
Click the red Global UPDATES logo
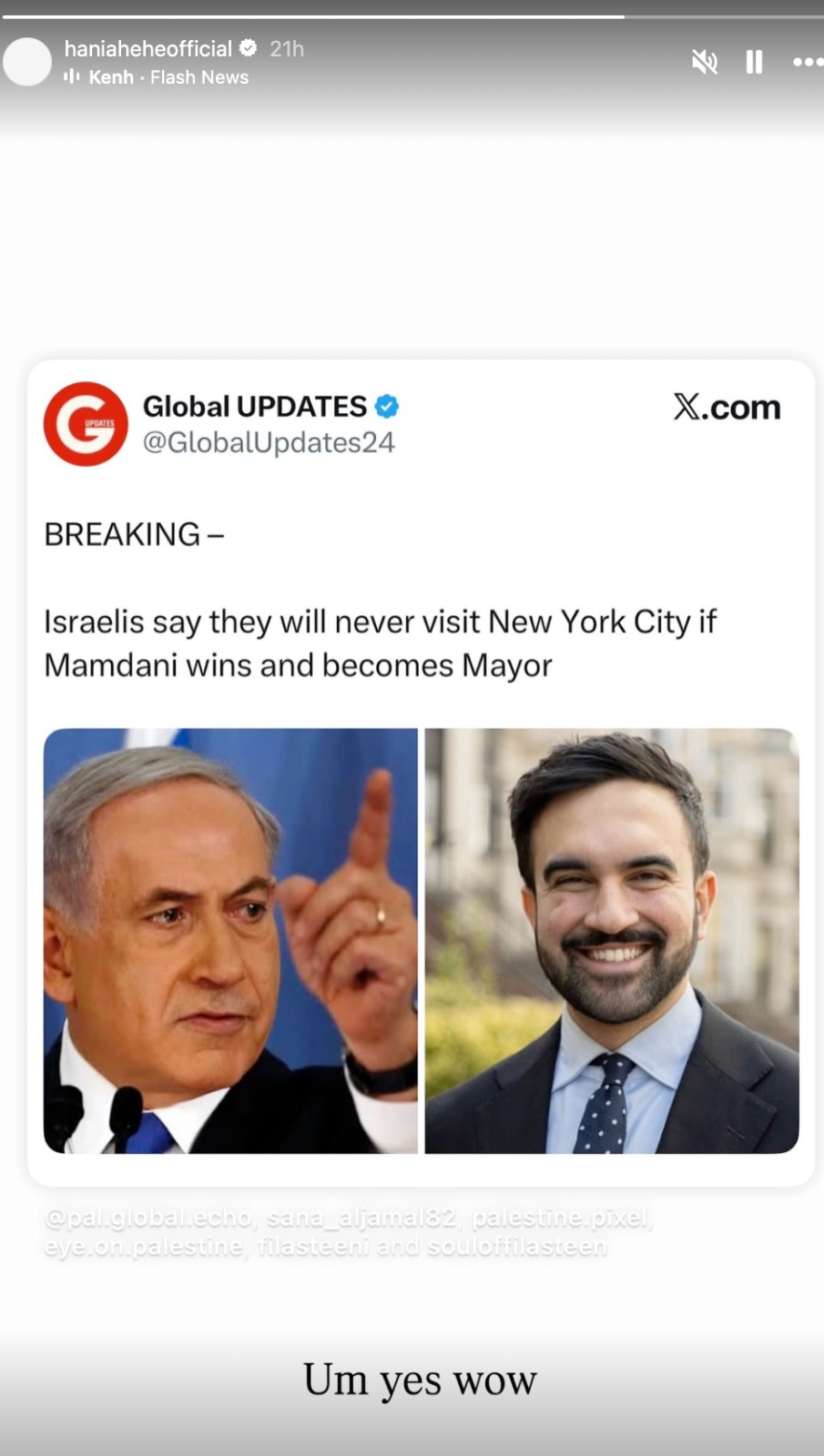(86, 424)
